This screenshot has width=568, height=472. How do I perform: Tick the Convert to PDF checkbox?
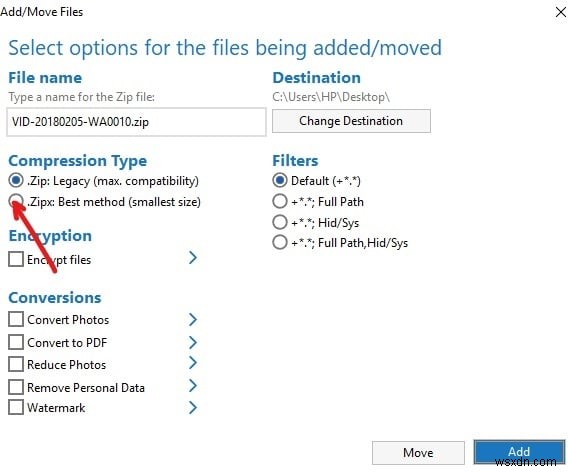click(x=16, y=342)
